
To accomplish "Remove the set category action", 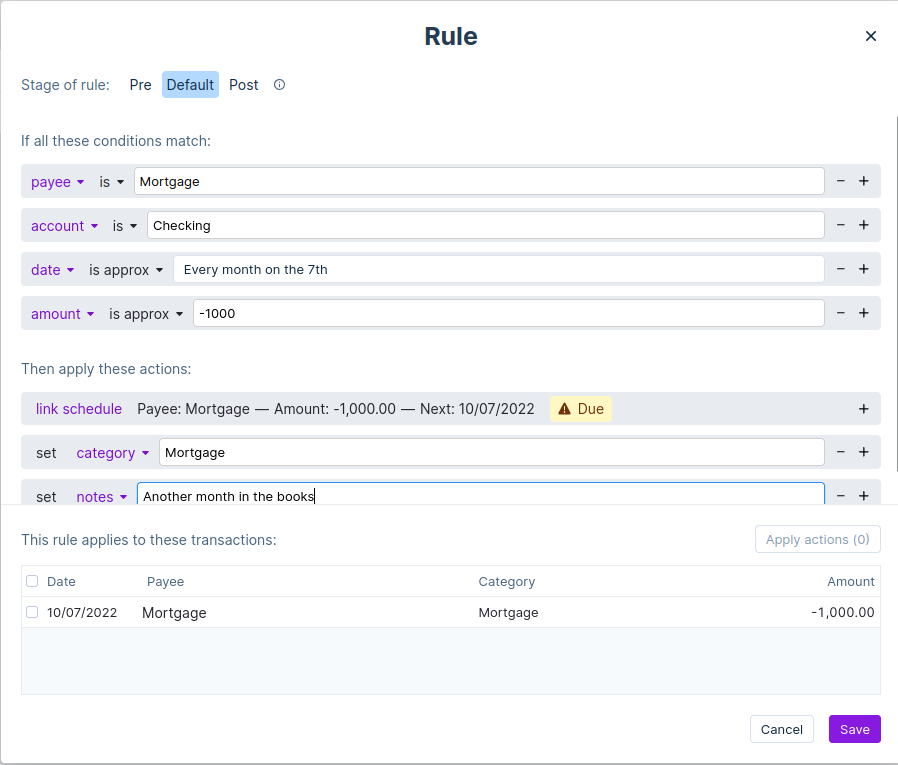I will pyautogui.click(x=841, y=452).
